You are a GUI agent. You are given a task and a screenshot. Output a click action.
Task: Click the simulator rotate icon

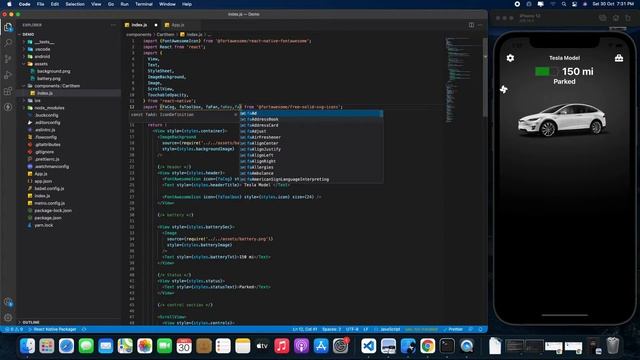click(x=628, y=18)
